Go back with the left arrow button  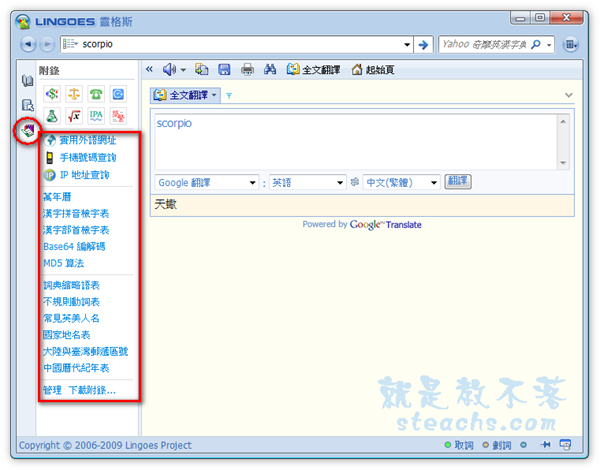pos(28,44)
